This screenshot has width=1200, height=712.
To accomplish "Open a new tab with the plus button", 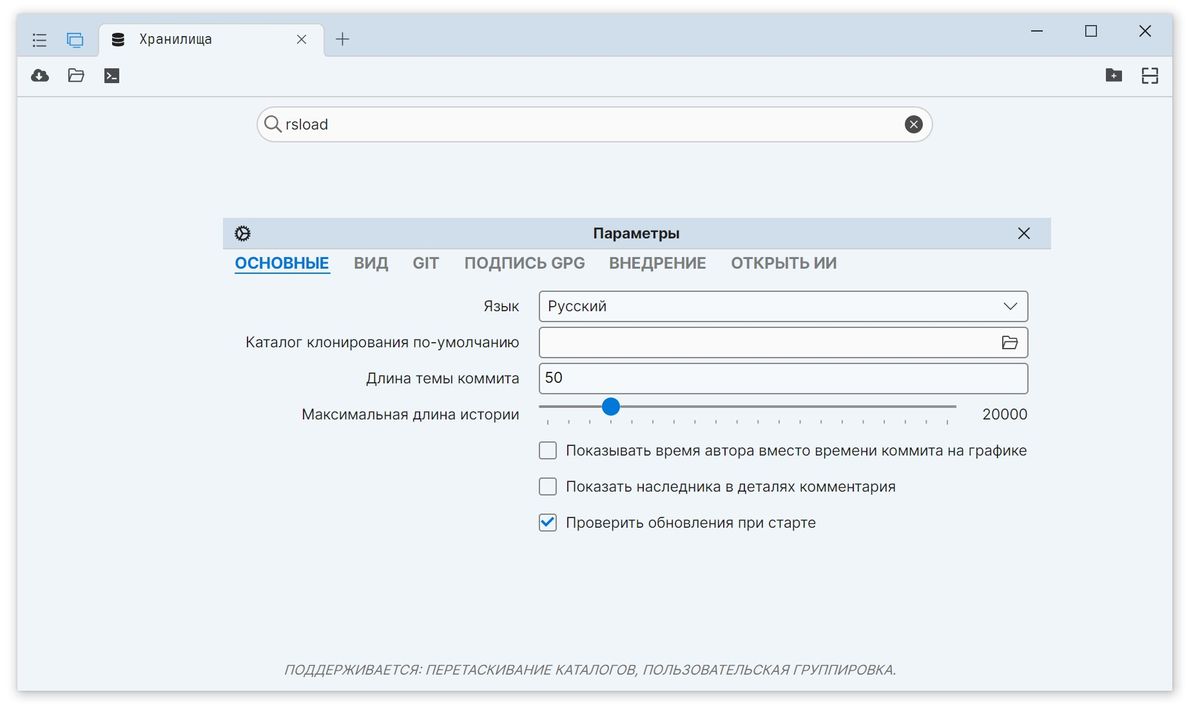I will [342, 38].
